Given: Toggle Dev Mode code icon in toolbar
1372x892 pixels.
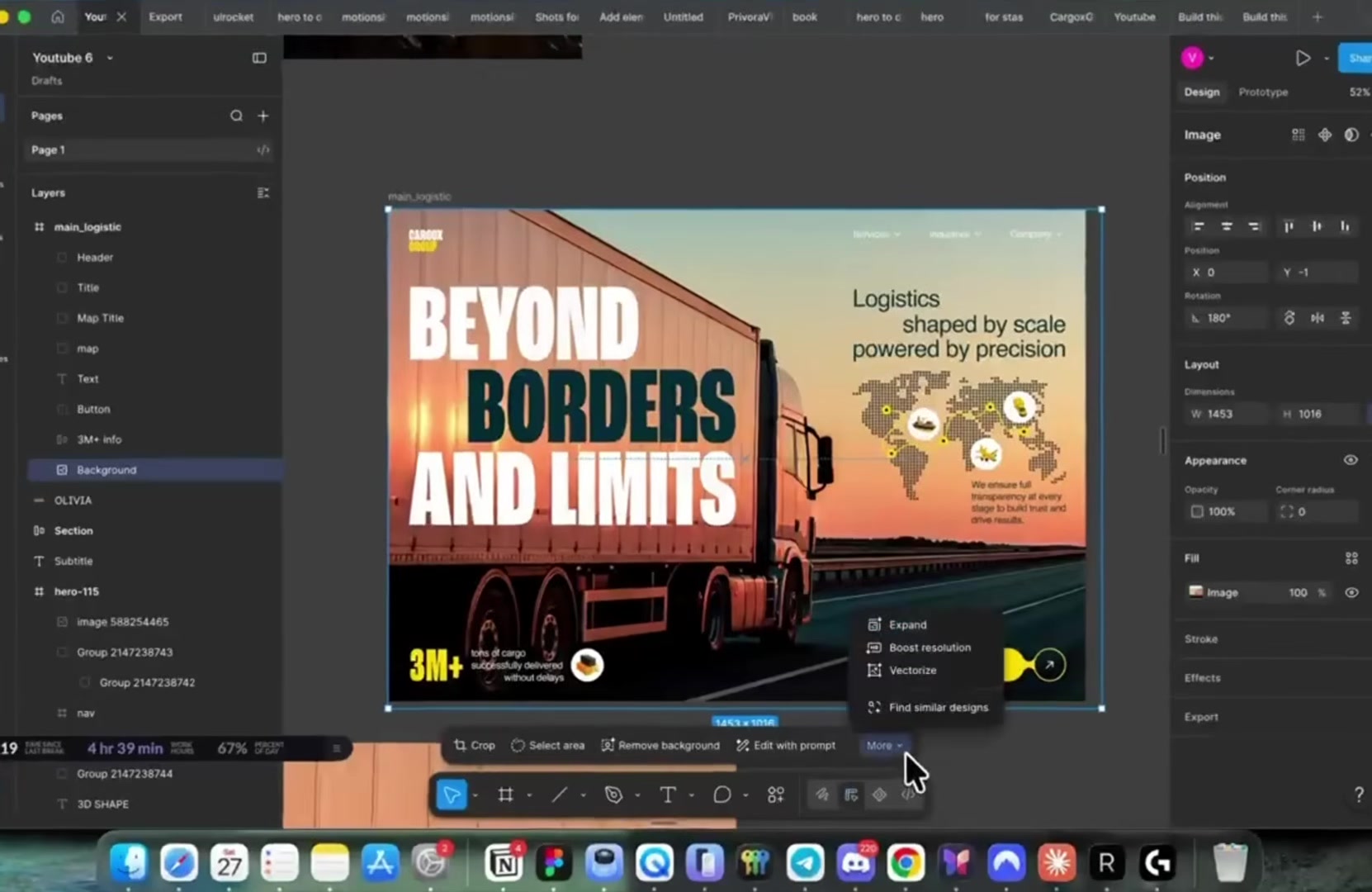Looking at the screenshot, I should coord(908,795).
